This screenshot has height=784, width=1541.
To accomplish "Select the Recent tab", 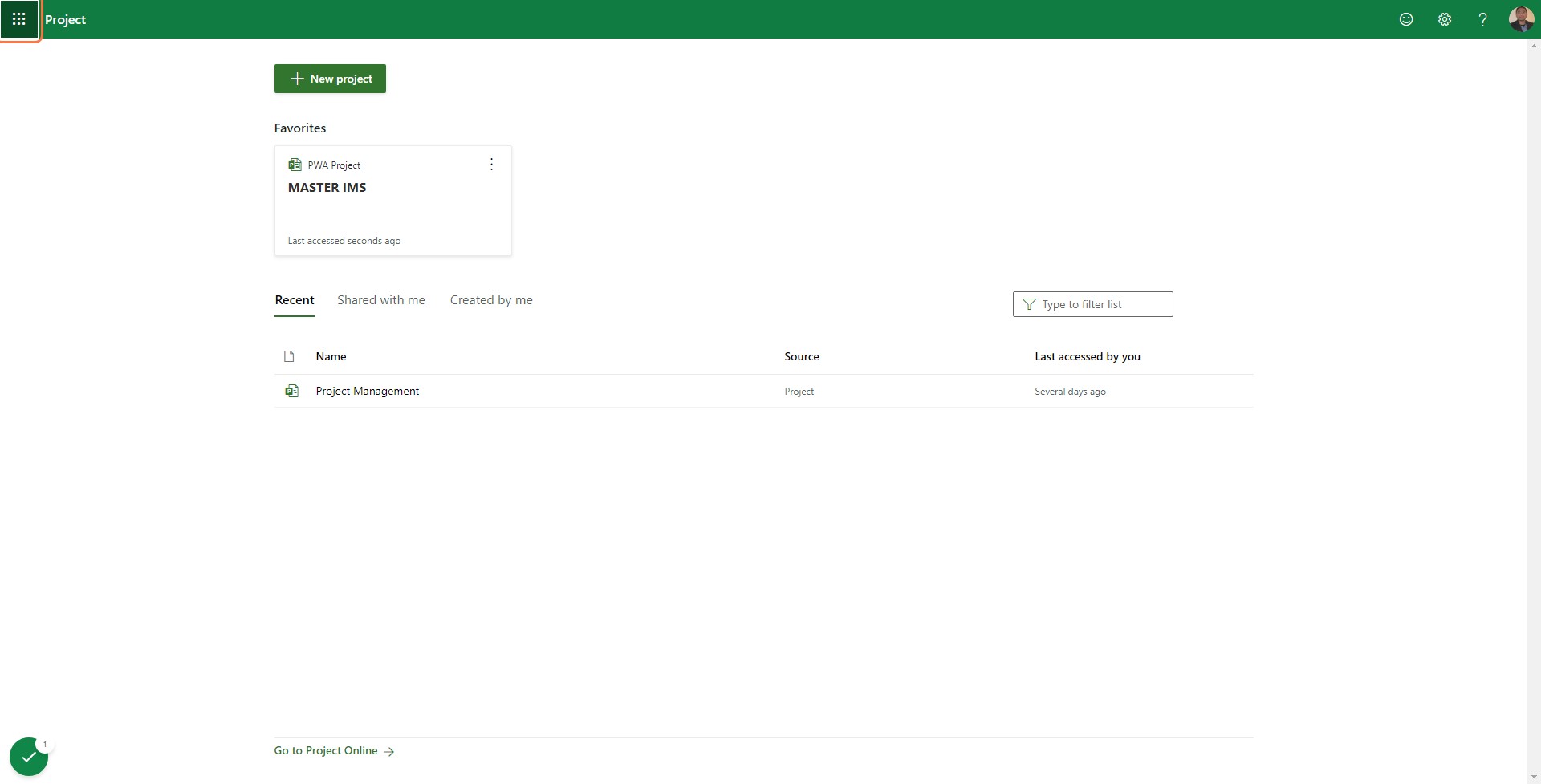I will 295,300.
